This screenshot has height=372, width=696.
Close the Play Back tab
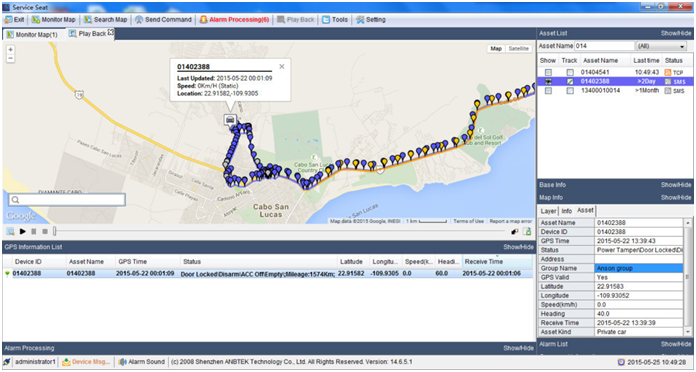[111, 32]
